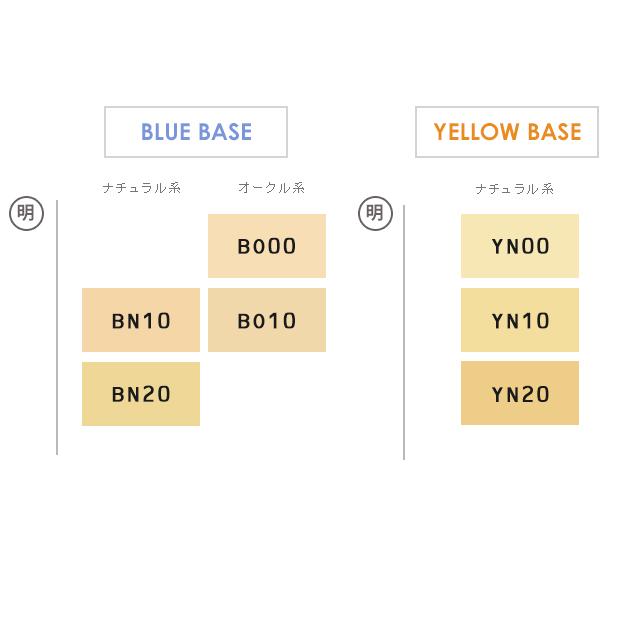Select the YELLOW BASE heading box
630x630 pixels.
point(507,132)
